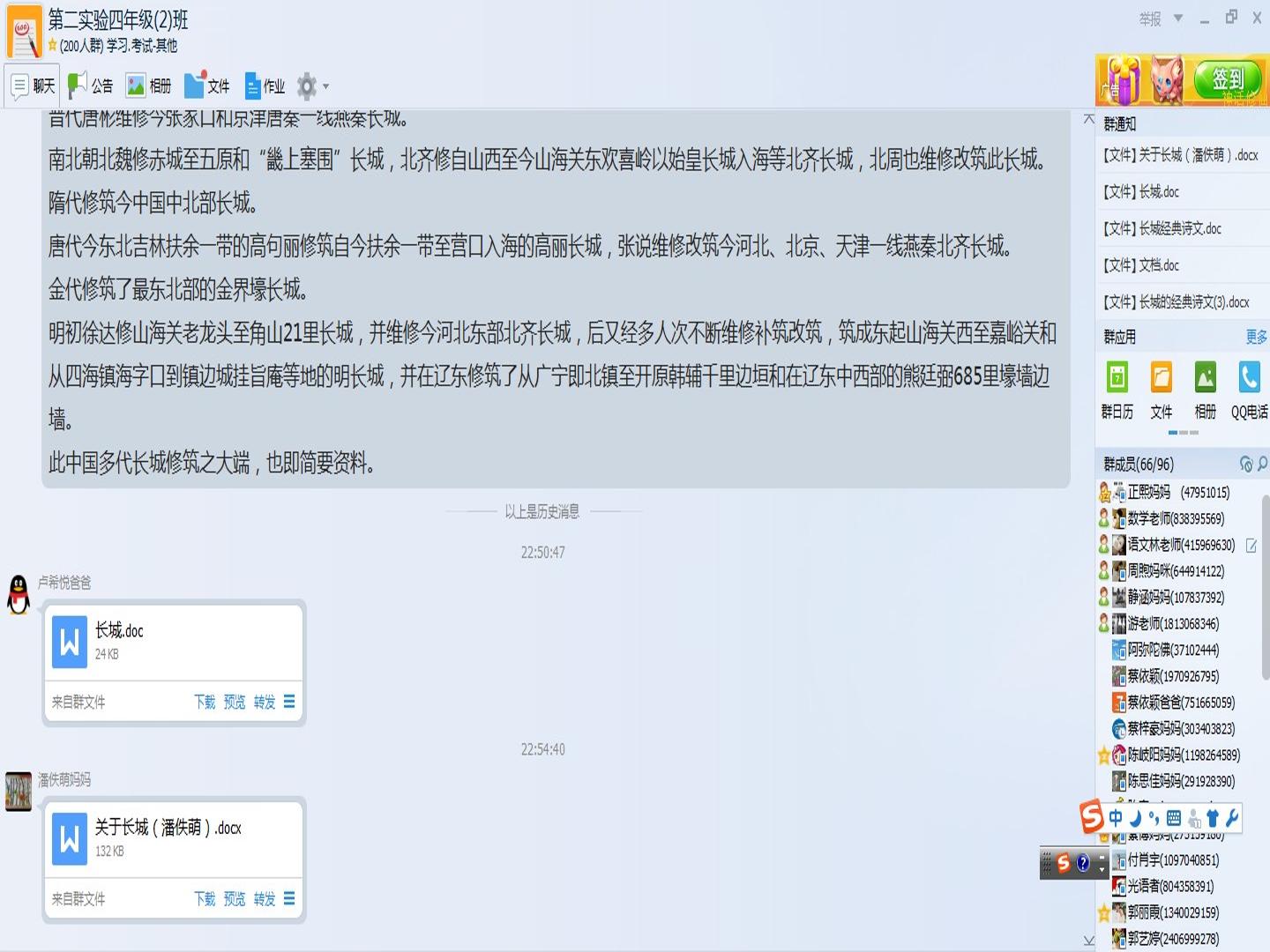The width and height of the screenshot is (1270, 952).
Task: Click the member list vertical scrollbar
Action: click(1265, 588)
